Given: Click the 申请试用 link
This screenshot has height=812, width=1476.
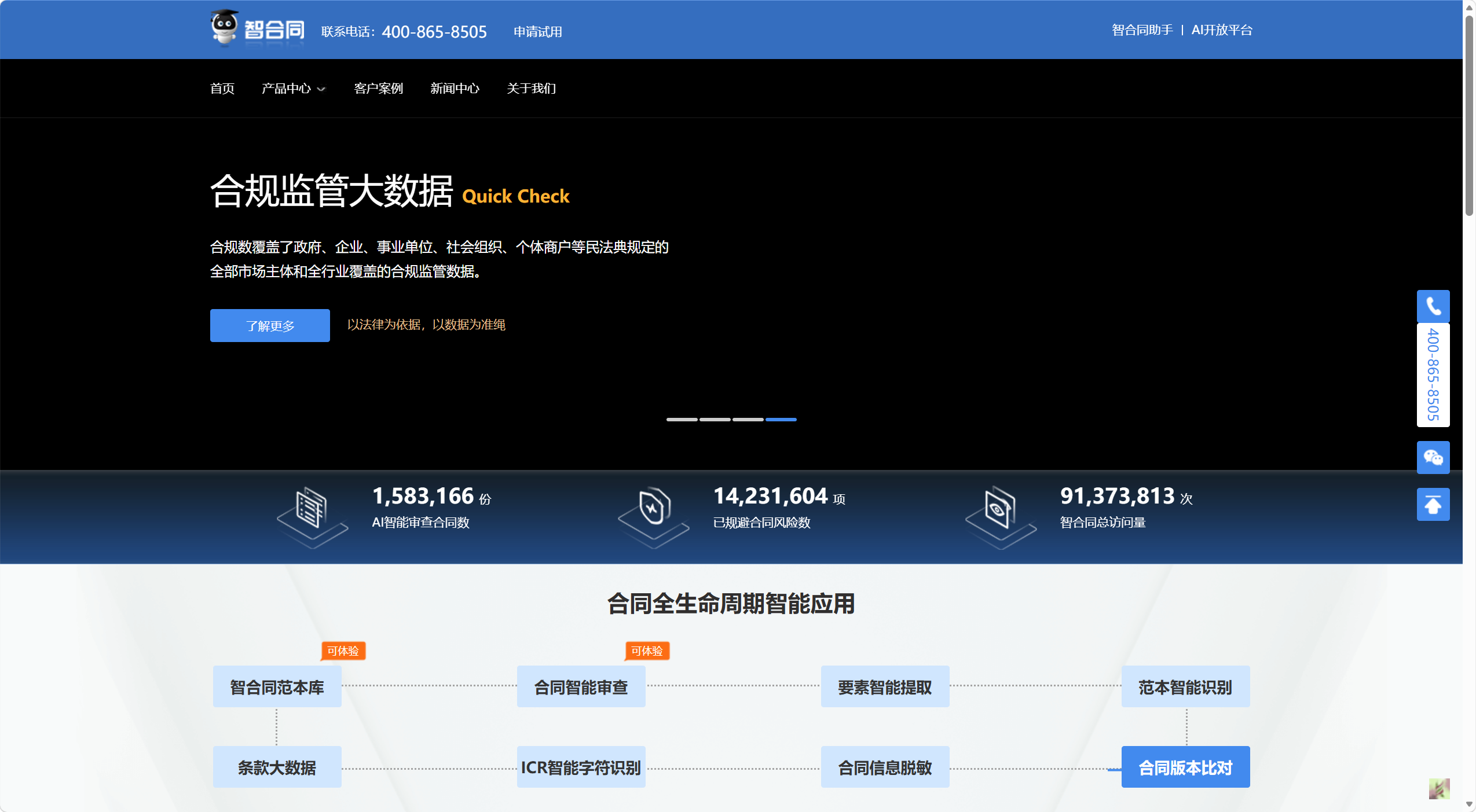Looking at the screenshot, I should (x=538, y=32).
